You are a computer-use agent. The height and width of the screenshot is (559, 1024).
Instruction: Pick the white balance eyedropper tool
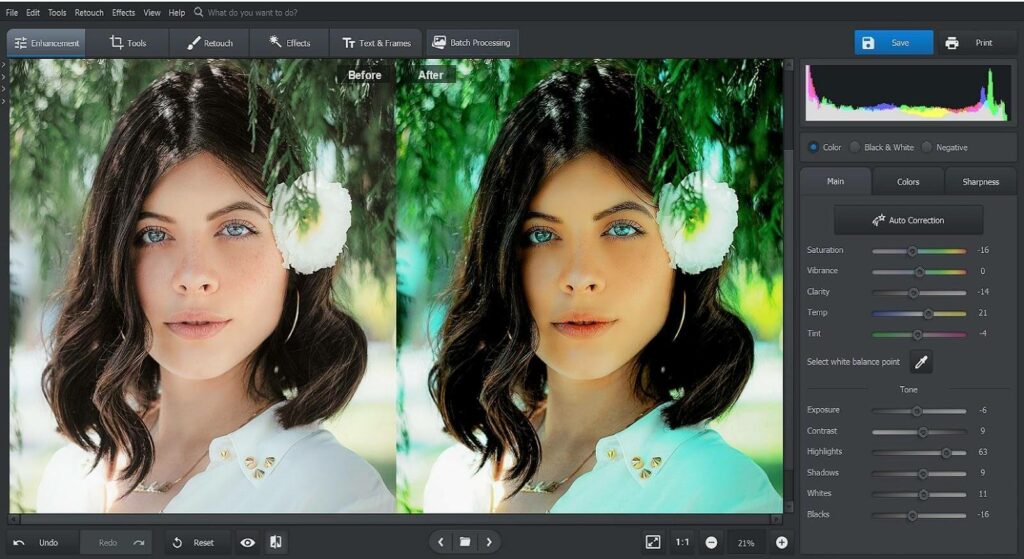(x=921, y=362)
